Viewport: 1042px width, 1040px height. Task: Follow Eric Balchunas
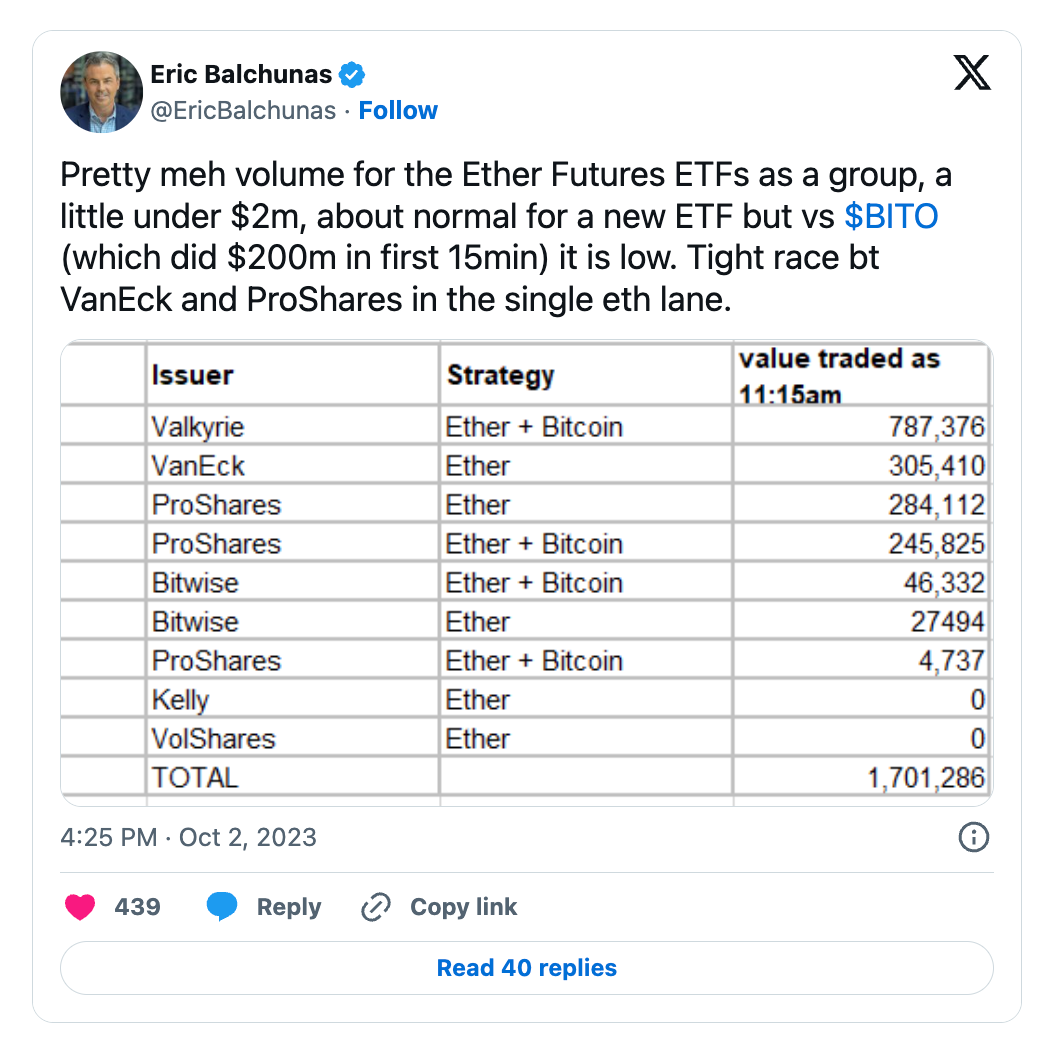(x=398, y=110)
